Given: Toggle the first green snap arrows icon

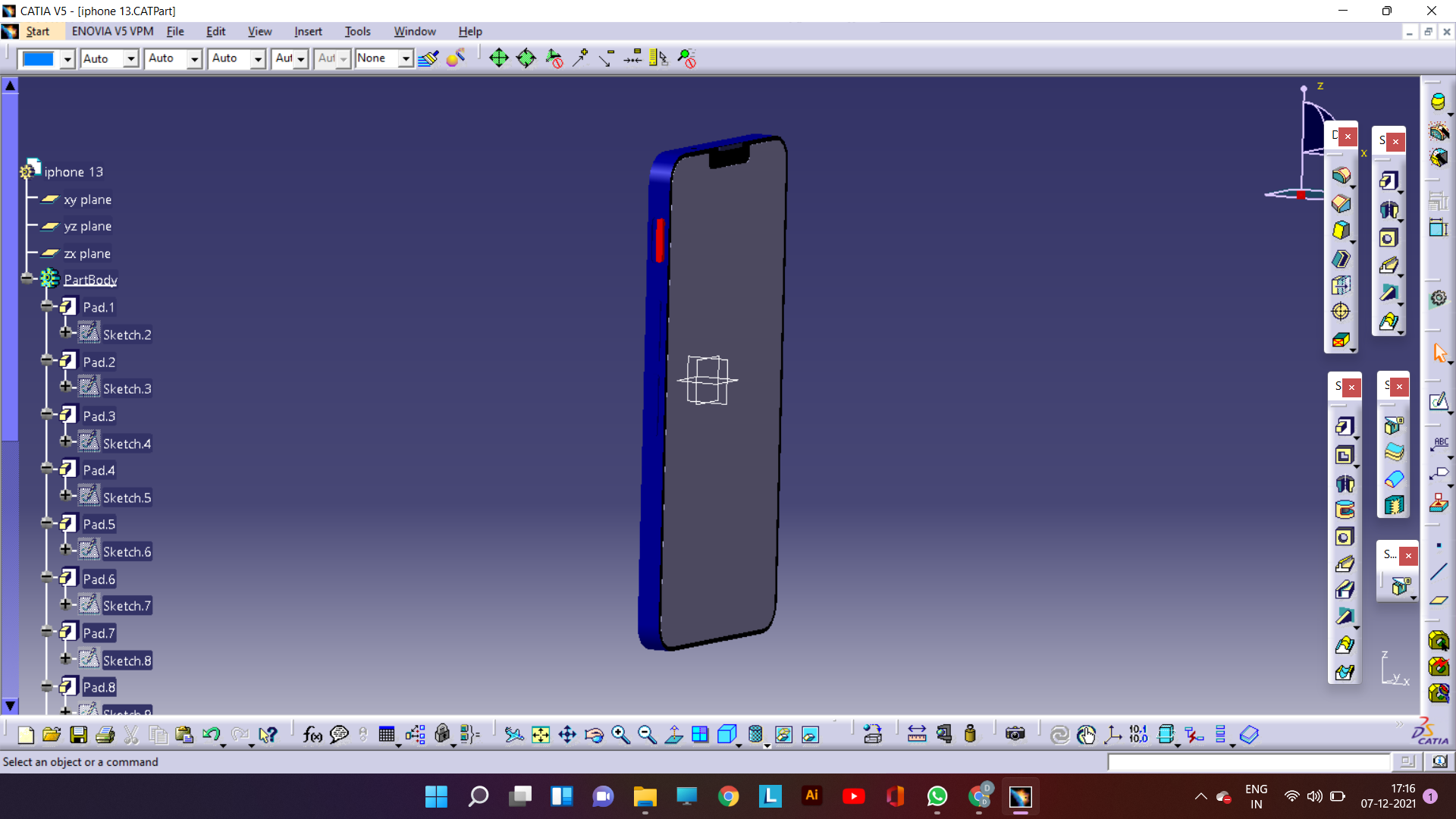Looking at the screenshot, I should (x=498, y=58).
